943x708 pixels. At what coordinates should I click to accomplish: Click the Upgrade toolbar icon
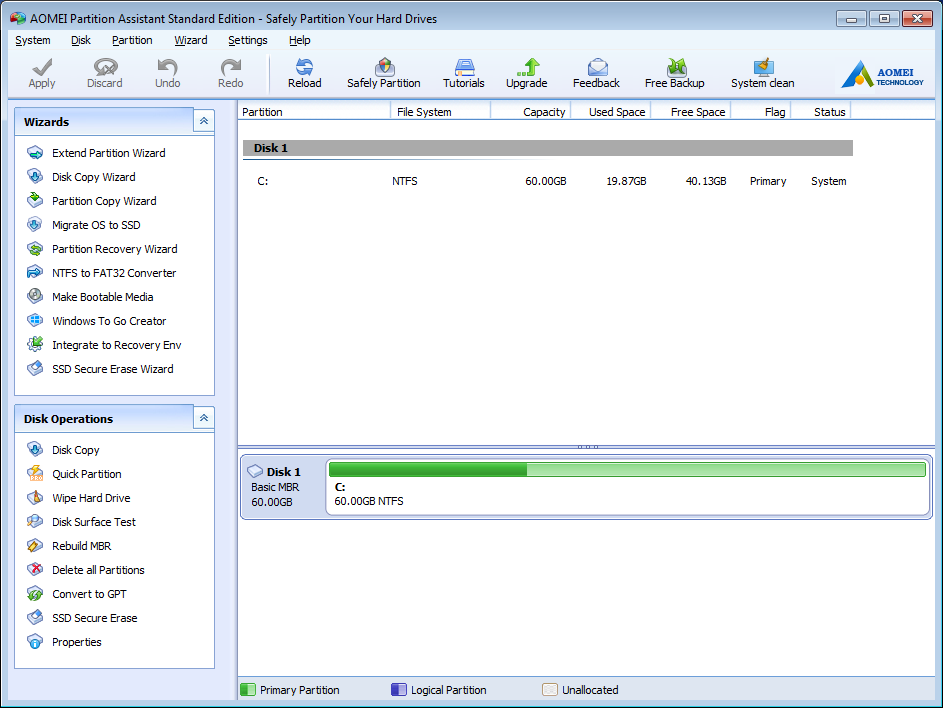click(x=527, y=67)
